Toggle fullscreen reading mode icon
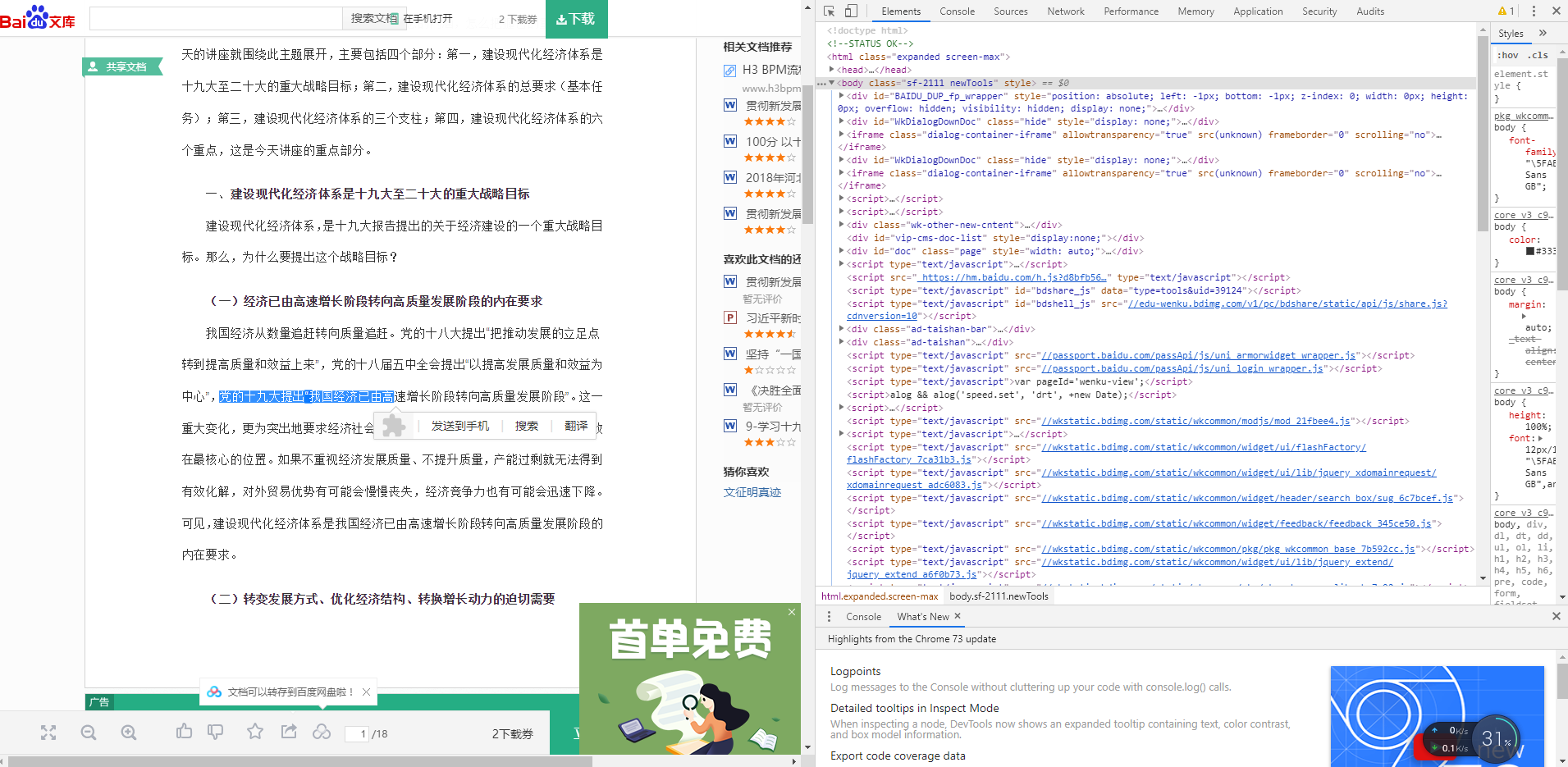1568x767 pixels. pyautogui.click(x=48, y=733)
